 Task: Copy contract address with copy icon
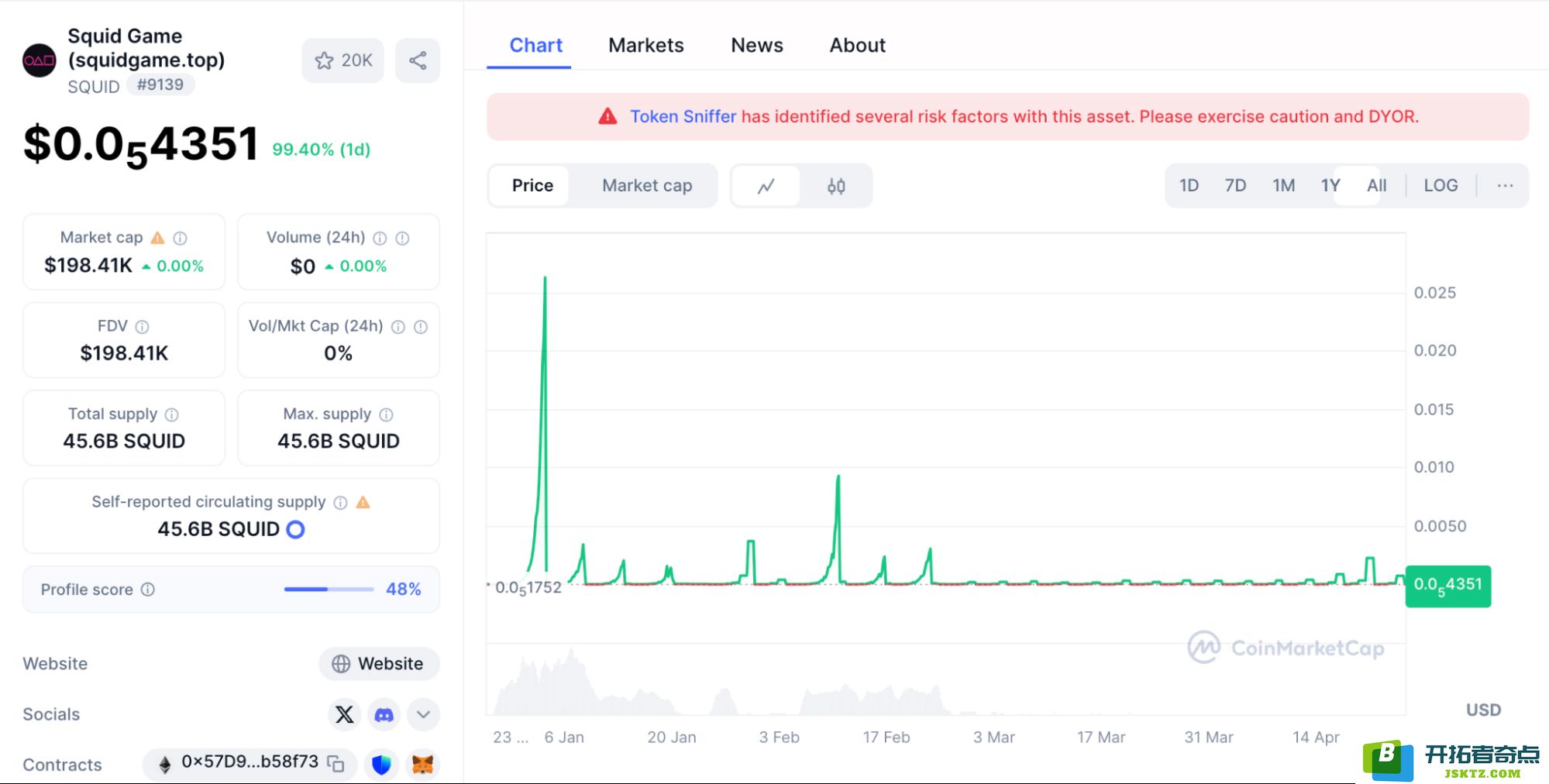pyautogui.click(x=336, y=763)
